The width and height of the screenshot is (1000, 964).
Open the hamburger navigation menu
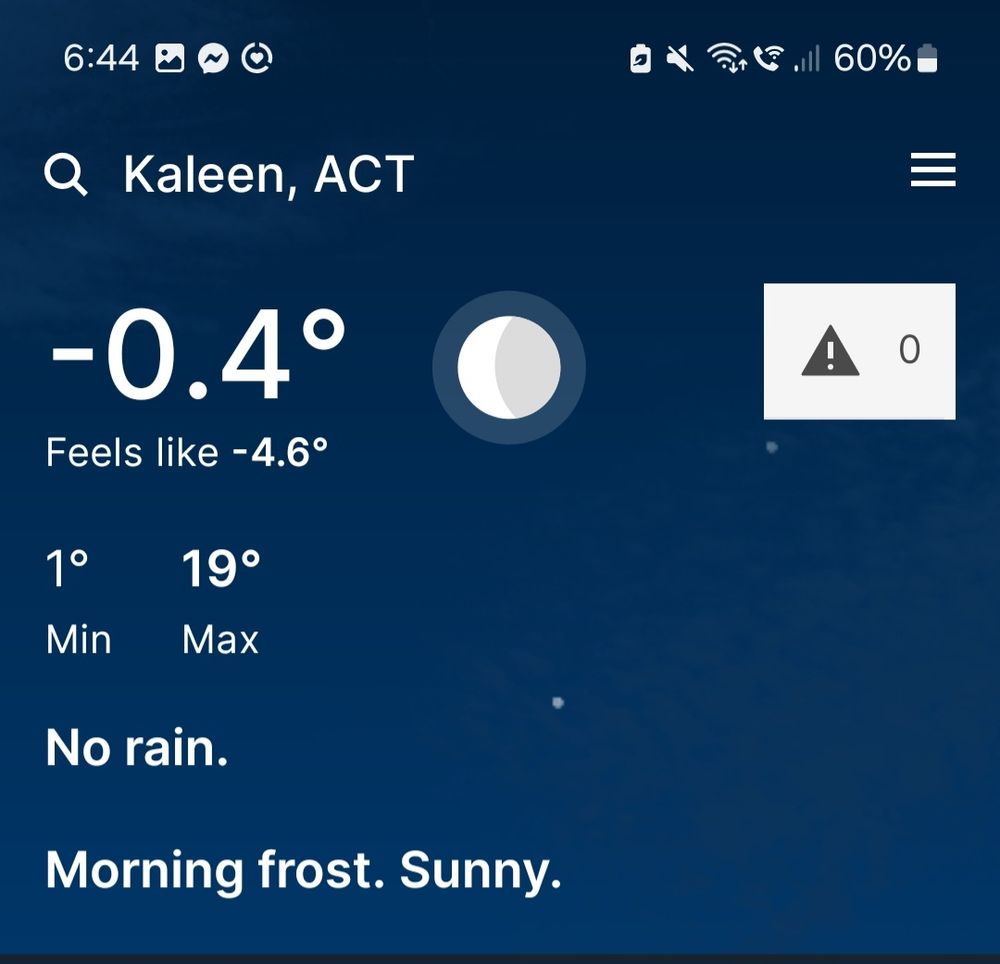coord(933,171)
